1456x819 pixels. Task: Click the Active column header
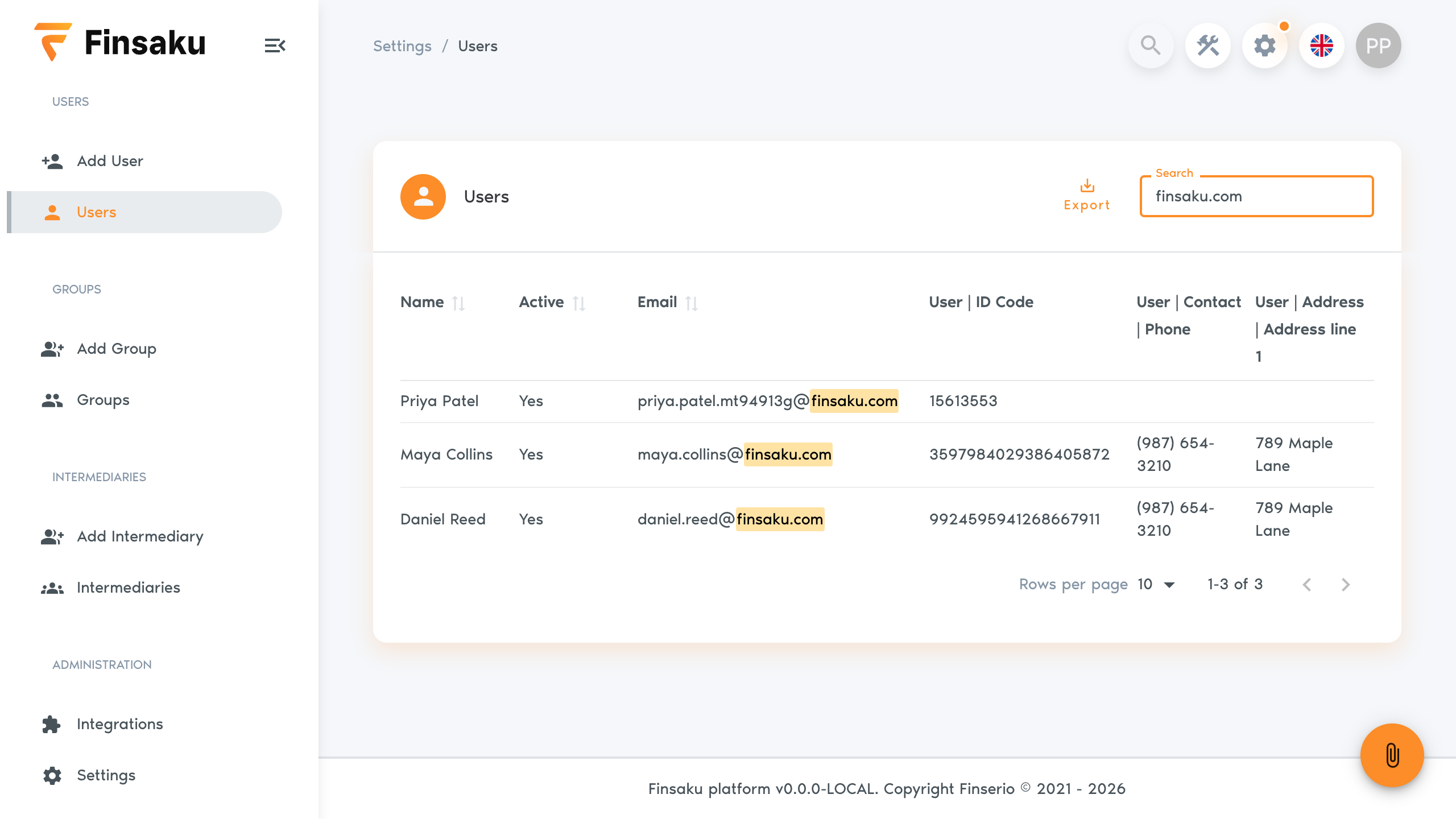[541, 302]
